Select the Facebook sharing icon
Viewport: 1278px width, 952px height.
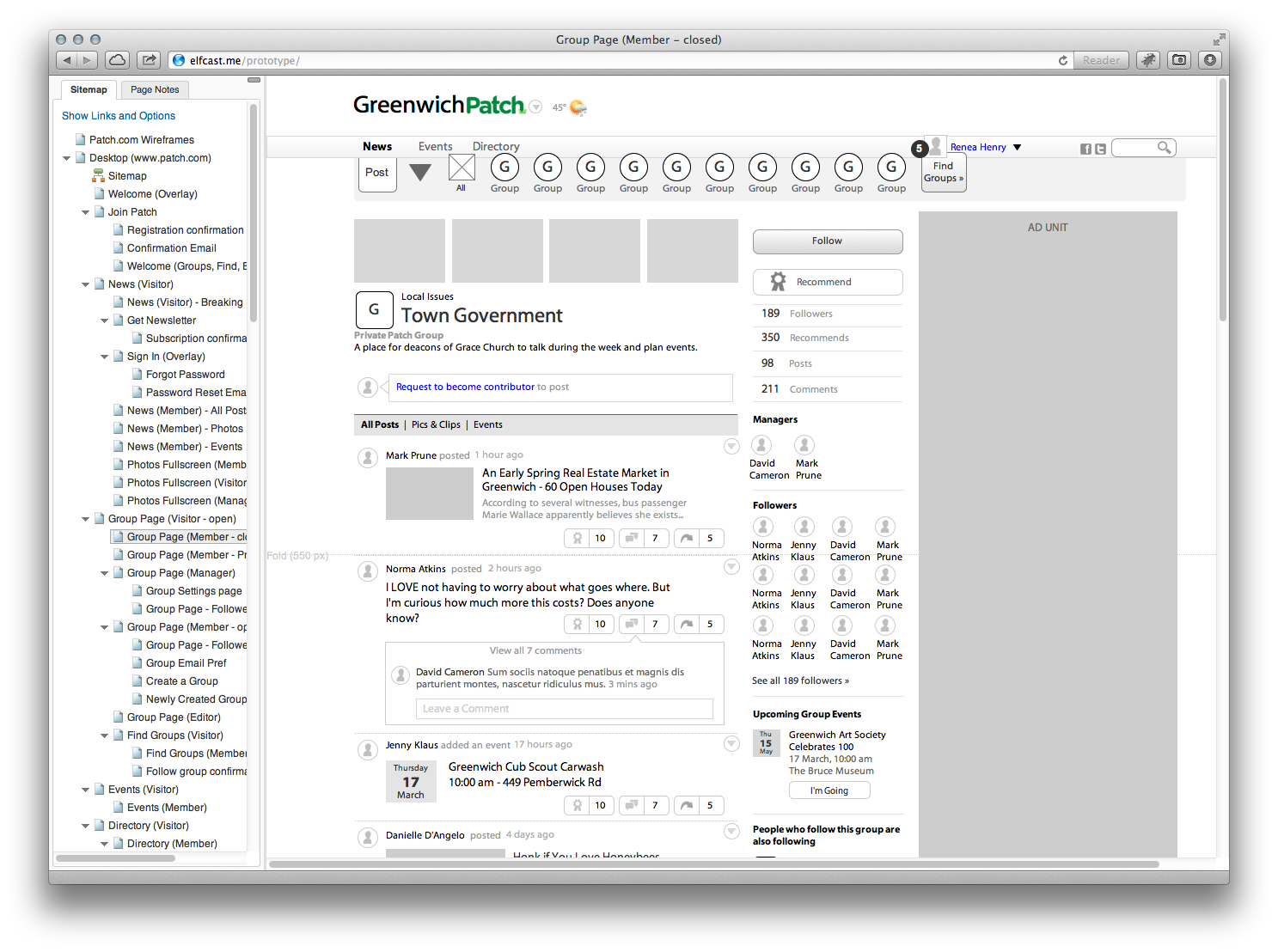[1085, 148]
